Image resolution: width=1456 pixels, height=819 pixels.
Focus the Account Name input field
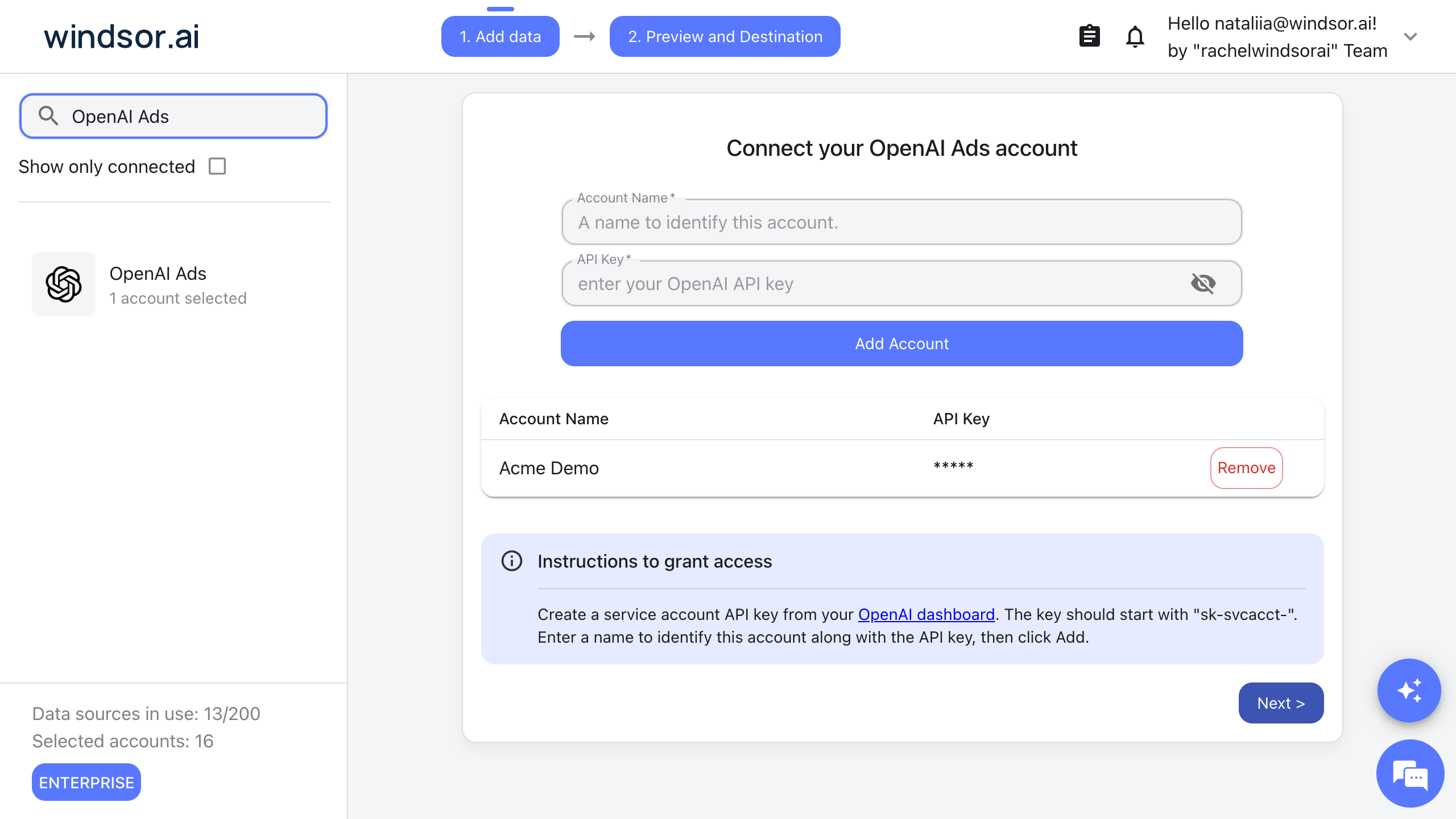[901, 222]
